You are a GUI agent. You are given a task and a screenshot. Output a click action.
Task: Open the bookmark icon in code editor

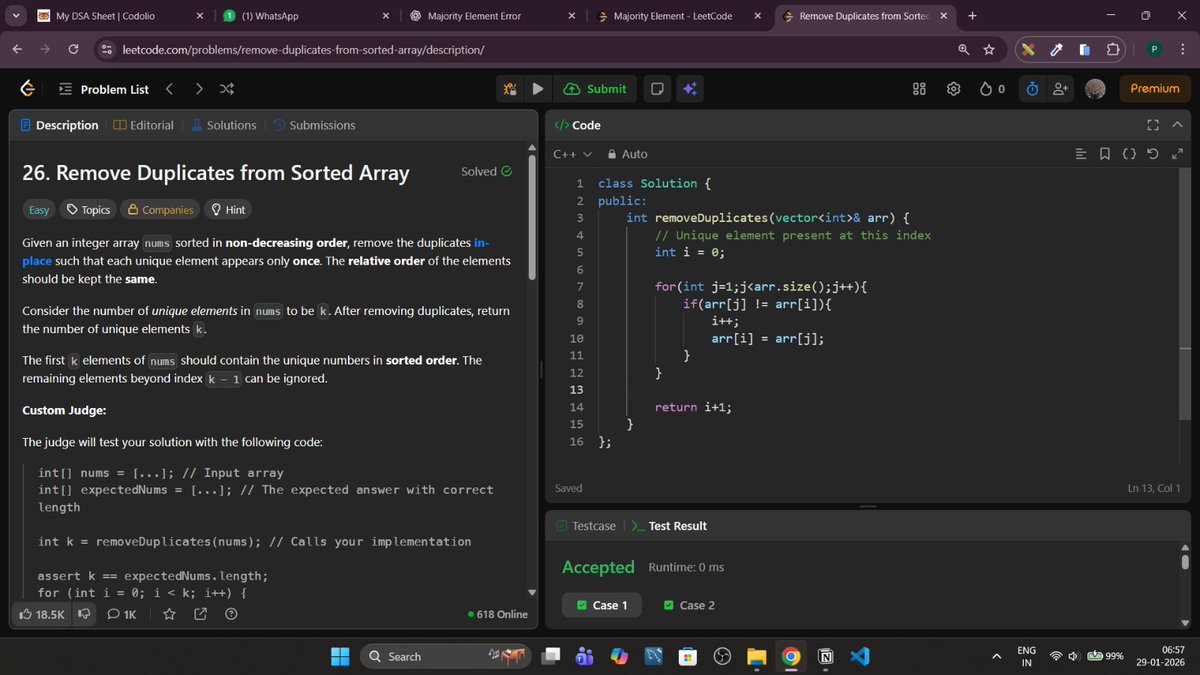pos(1104,153)
